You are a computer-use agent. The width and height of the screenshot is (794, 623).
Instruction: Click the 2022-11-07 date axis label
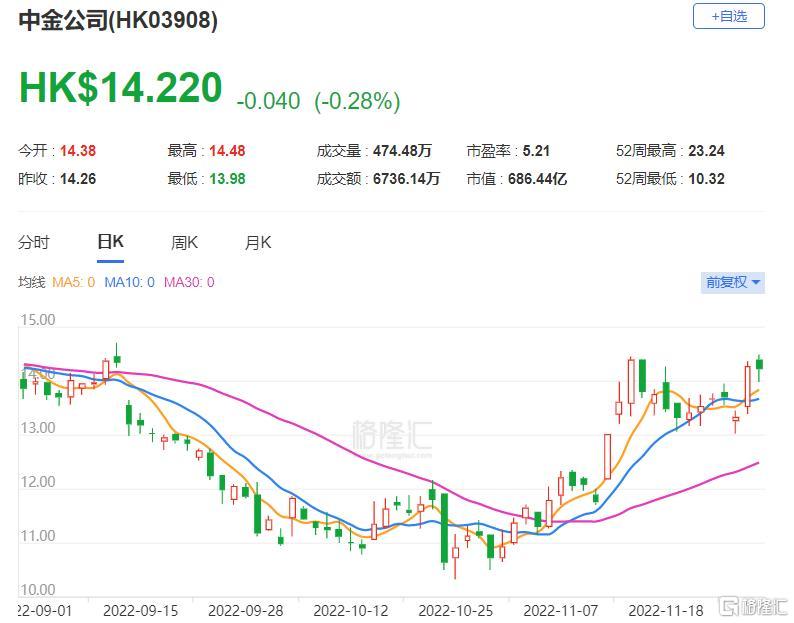click(561, 611)
